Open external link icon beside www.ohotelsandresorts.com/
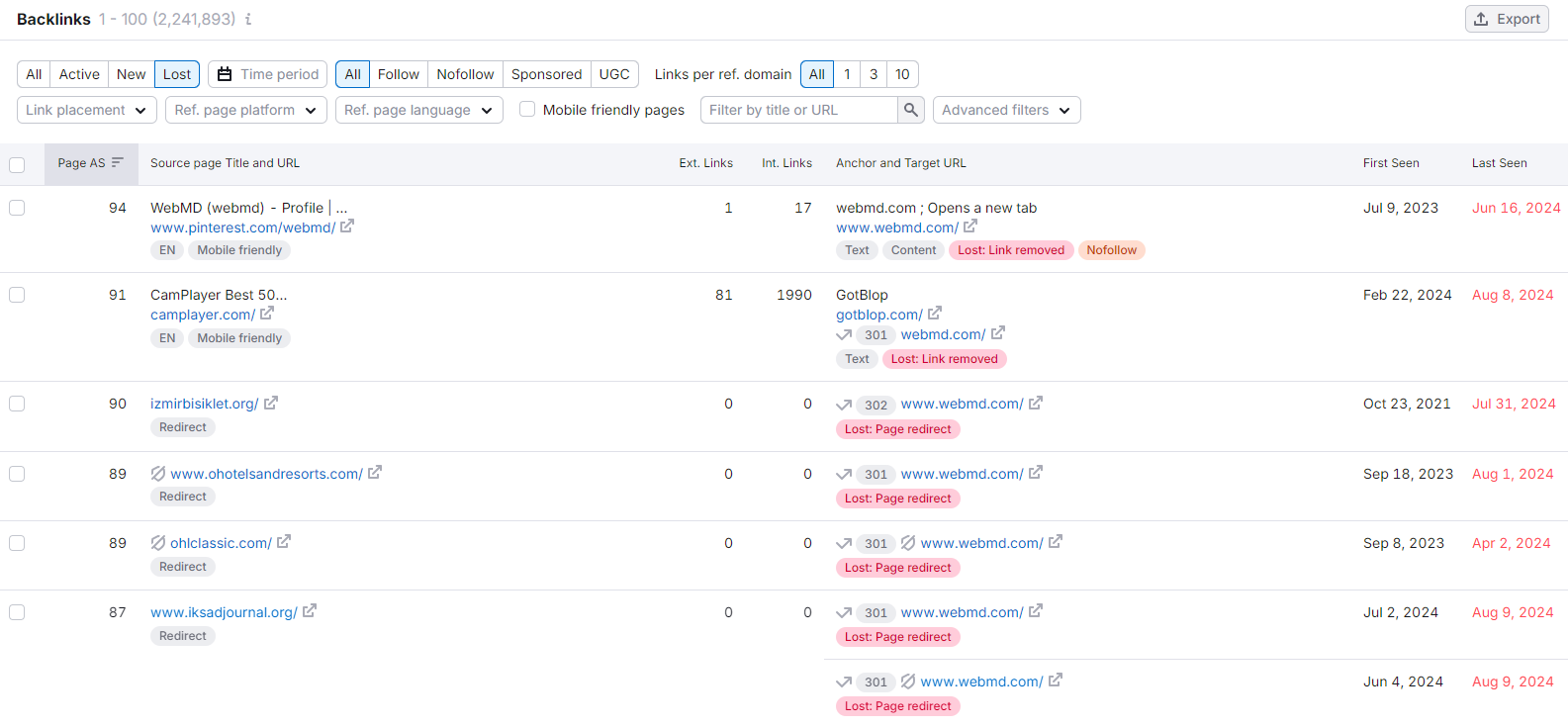Viewport: 1568px width, 727px height. click(x=375, y=473)
